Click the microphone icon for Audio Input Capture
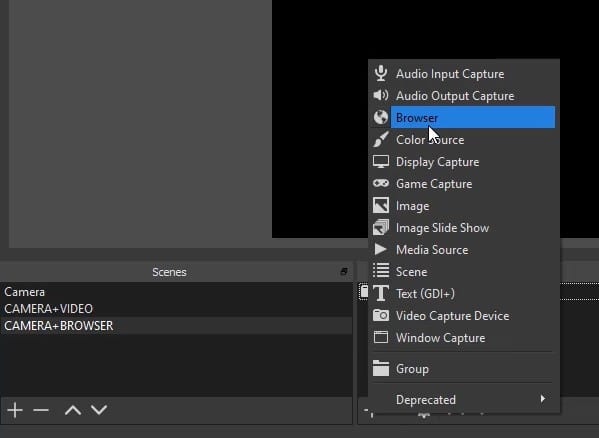Image resolution: width=599 pixels, height=438 pixels. 380,73
